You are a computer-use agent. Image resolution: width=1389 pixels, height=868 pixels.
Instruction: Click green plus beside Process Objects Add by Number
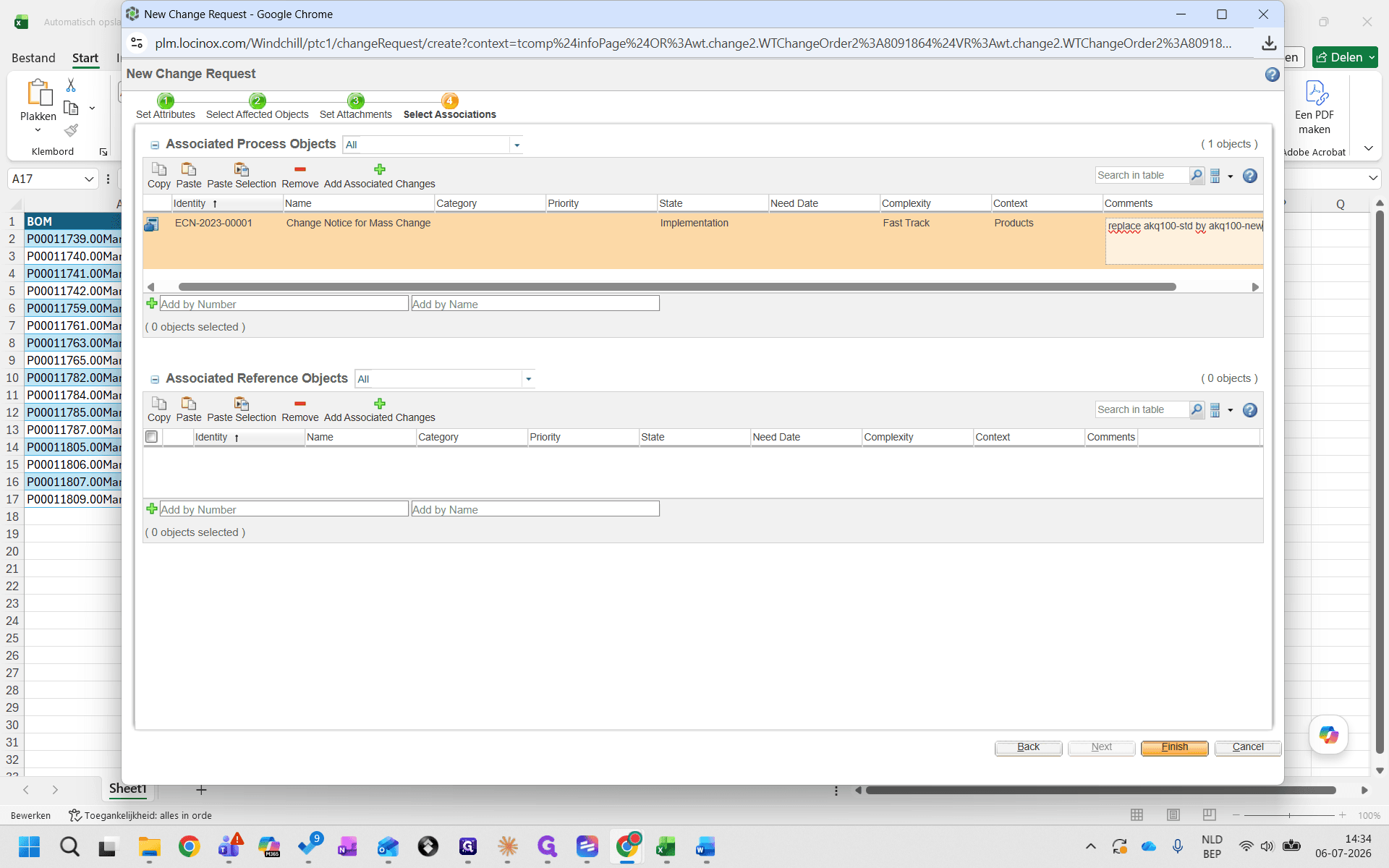pyautogui.click(x=152, y=304)
